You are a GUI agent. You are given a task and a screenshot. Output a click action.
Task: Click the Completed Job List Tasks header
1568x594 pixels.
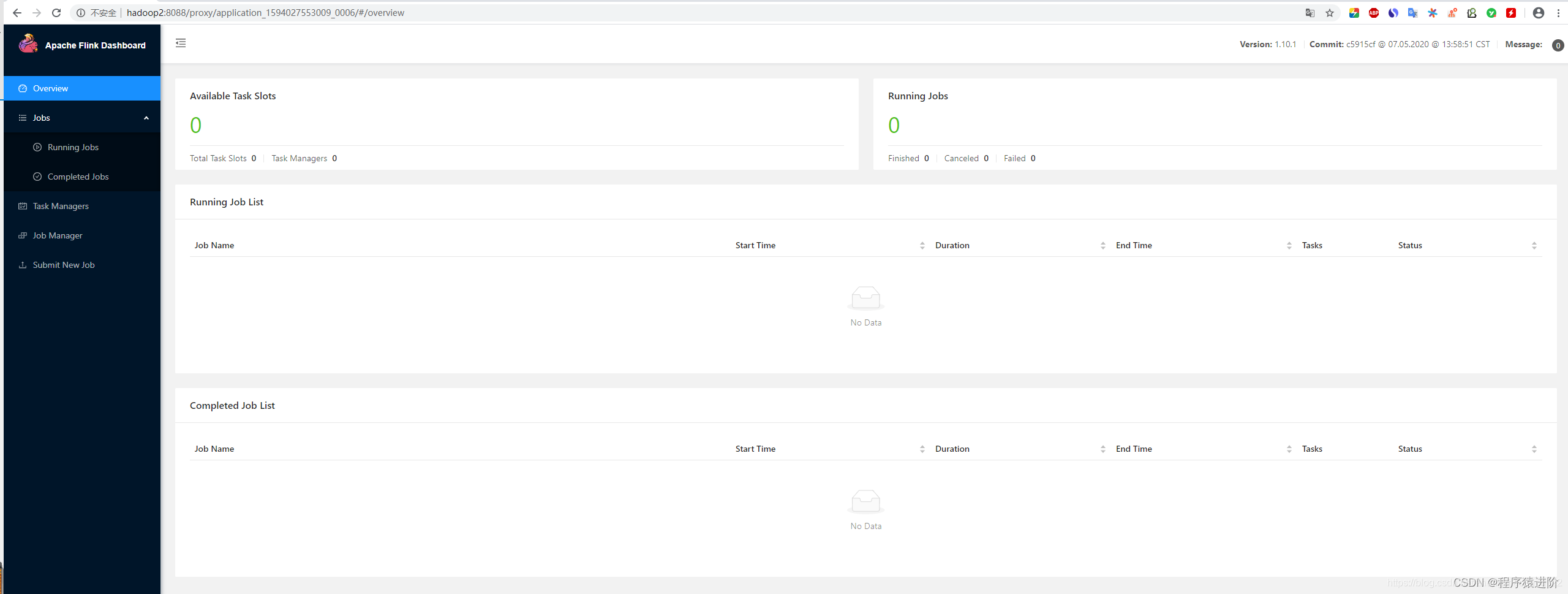[1312, 449]
